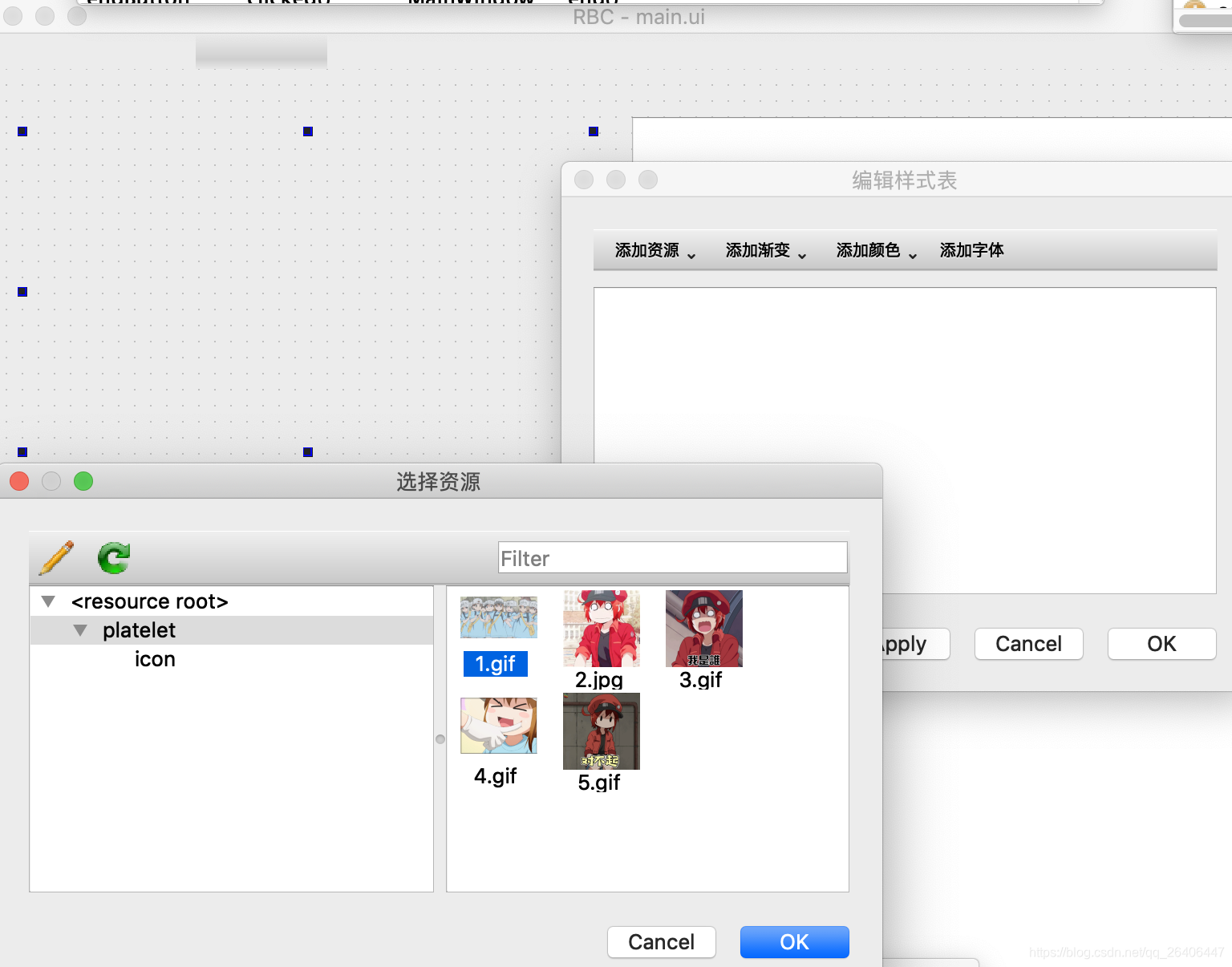Viewport: 1232px width, 967px height.
Task: Close the 选择资源 dialog with red button
Action: coord(19,481)
